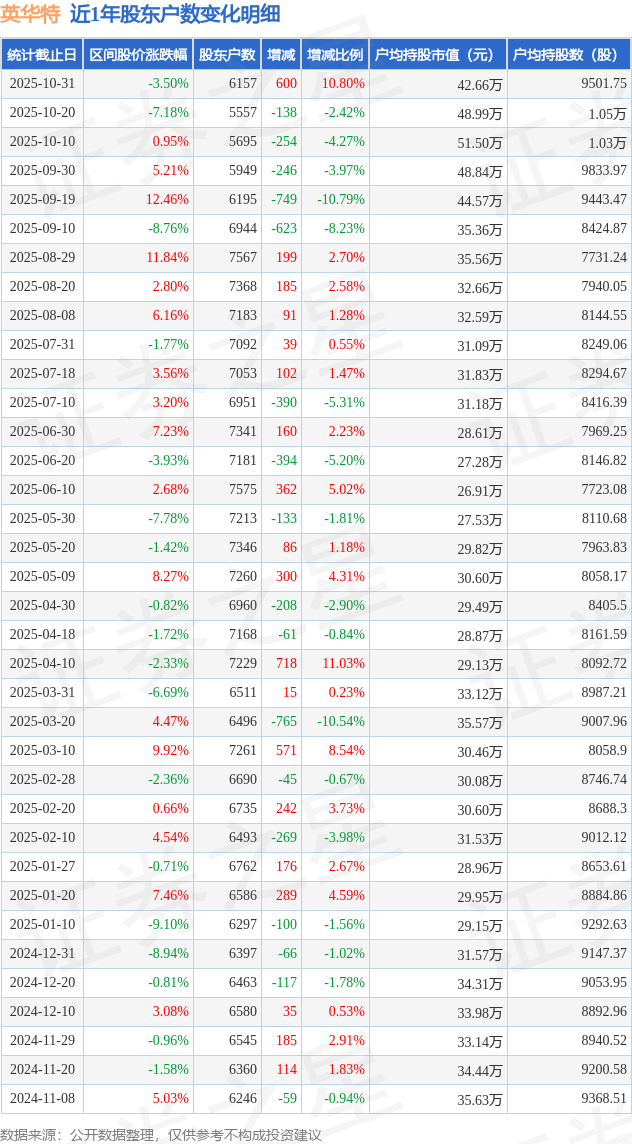
Task: Click the 户均持股市值（元） column header
Action: click(437, 55)
